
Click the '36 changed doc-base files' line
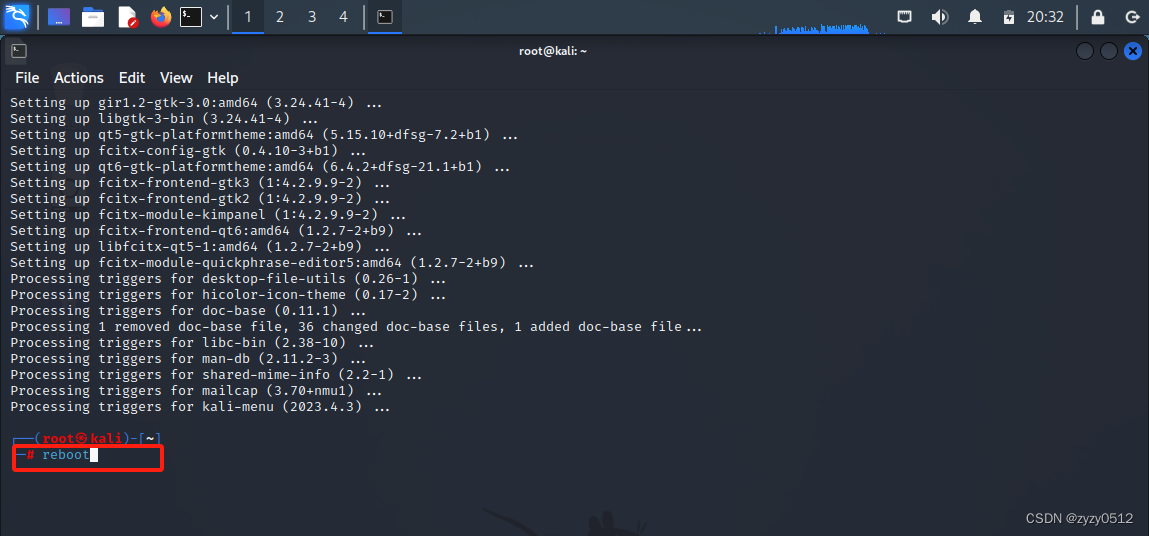(356, 327)
